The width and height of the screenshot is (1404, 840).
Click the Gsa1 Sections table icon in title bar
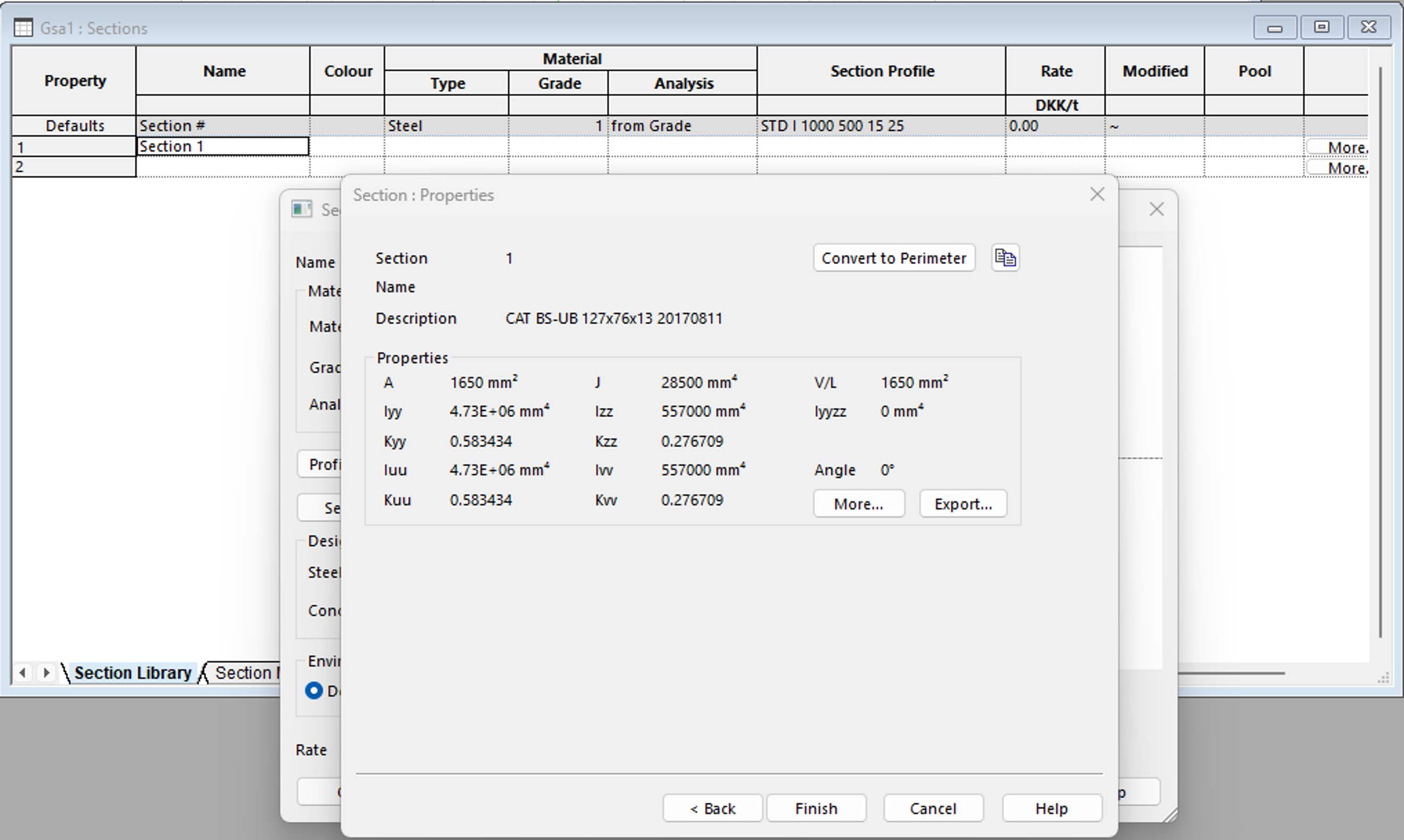[23, 28]
